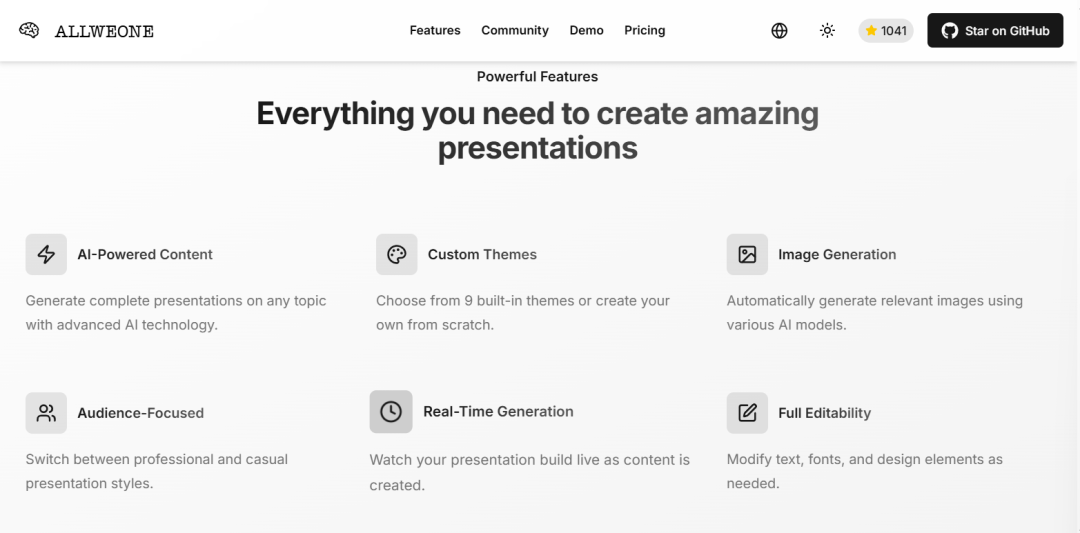Go to the Demo nav link
Image resolution: width=1080 pixels, height=533 pixels.
tap(586, 30)
